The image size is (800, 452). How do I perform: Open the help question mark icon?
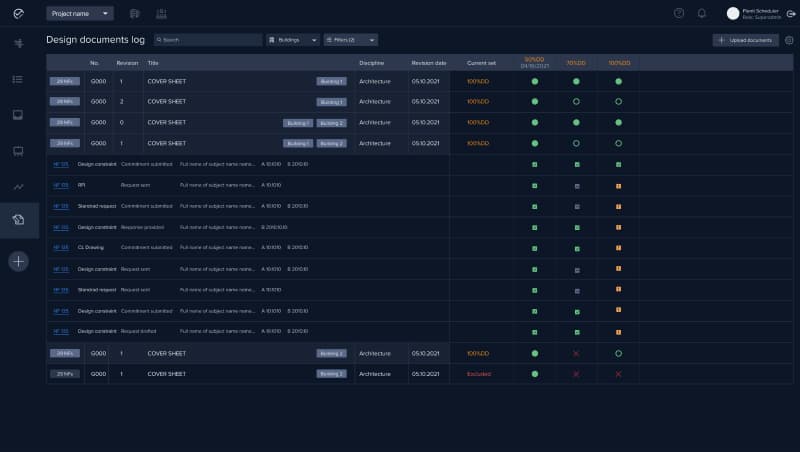coord(679,13)
